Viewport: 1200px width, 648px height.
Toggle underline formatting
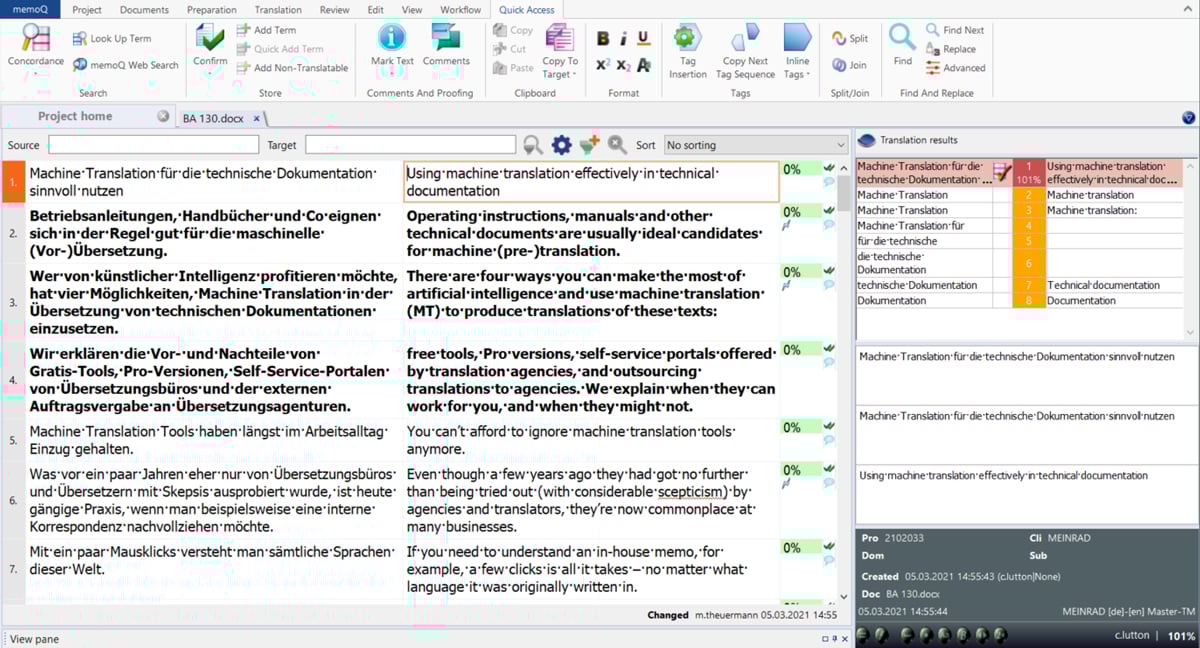pyautogui.click(x=643, y=39)
